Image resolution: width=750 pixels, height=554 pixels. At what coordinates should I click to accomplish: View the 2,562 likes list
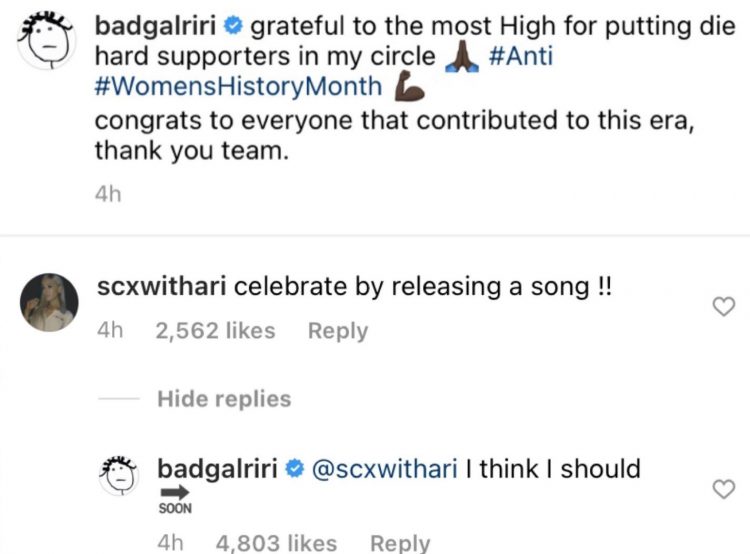pos(216,331)
